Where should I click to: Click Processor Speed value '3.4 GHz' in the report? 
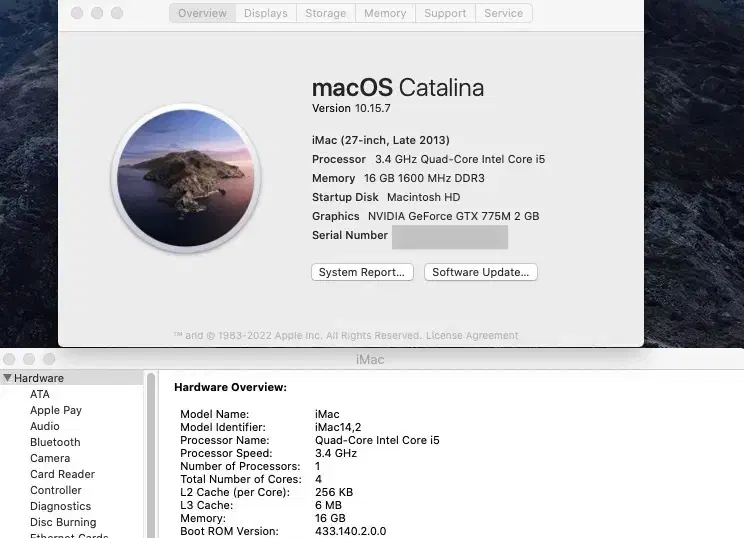tap(336, 454)
